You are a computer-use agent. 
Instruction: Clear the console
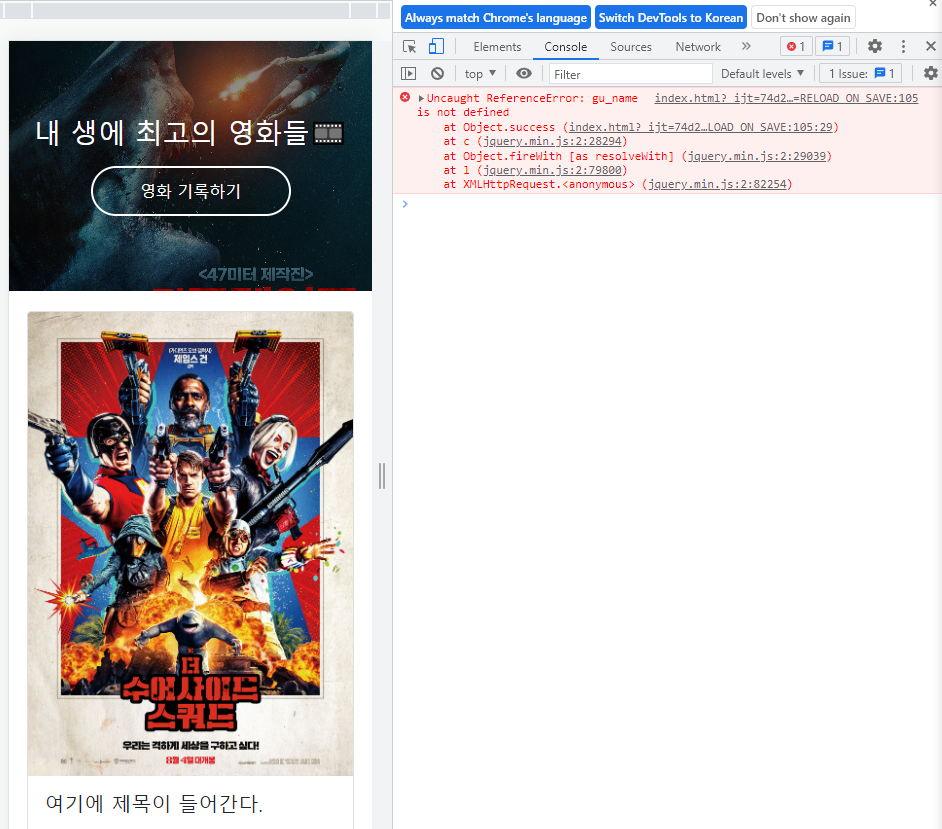(x=437, y=73)
